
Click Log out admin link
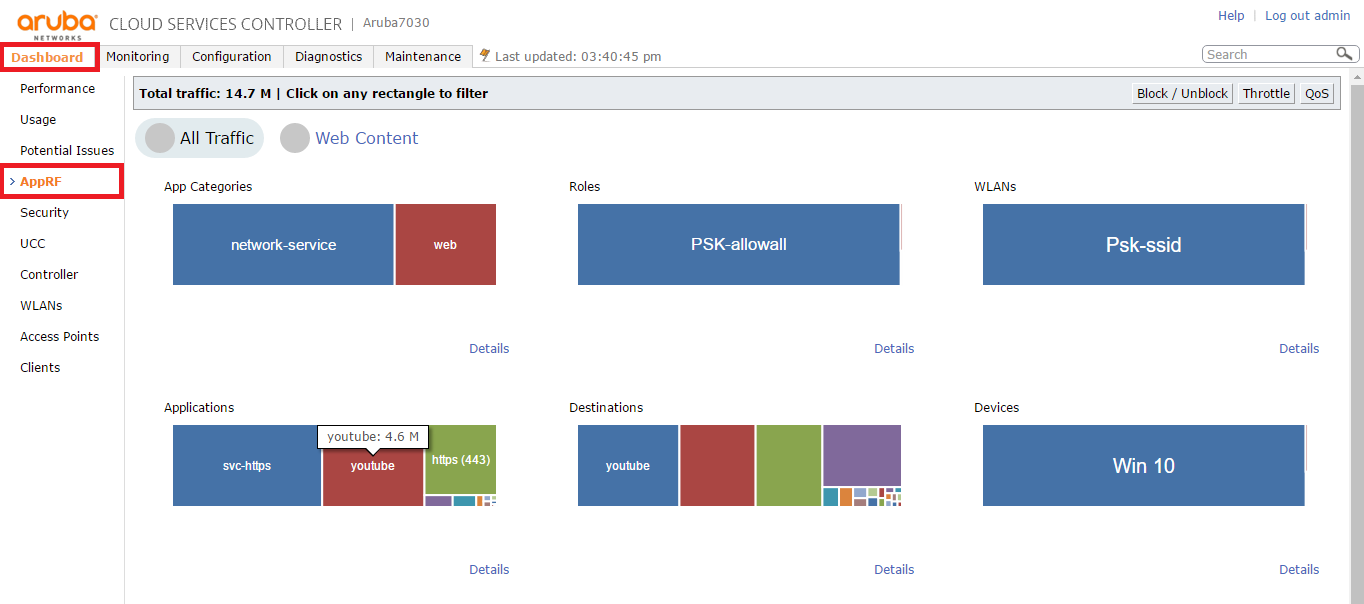click(1308, 15)
